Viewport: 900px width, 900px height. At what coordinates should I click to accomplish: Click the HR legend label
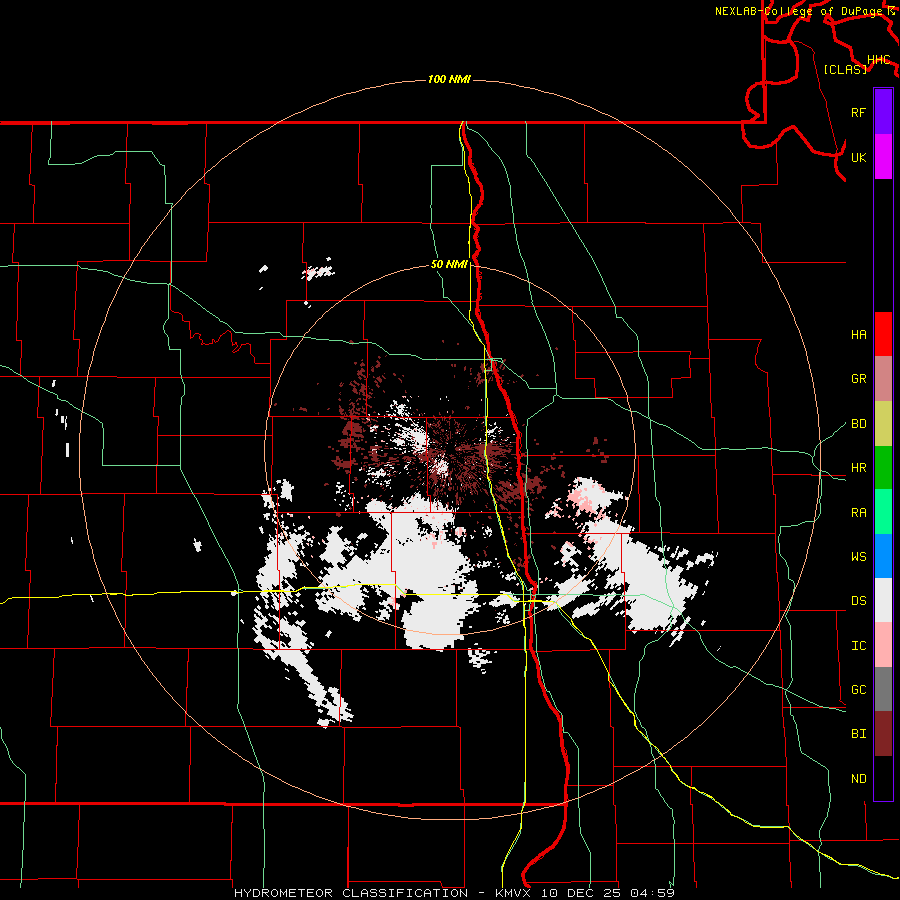(858, 468)
